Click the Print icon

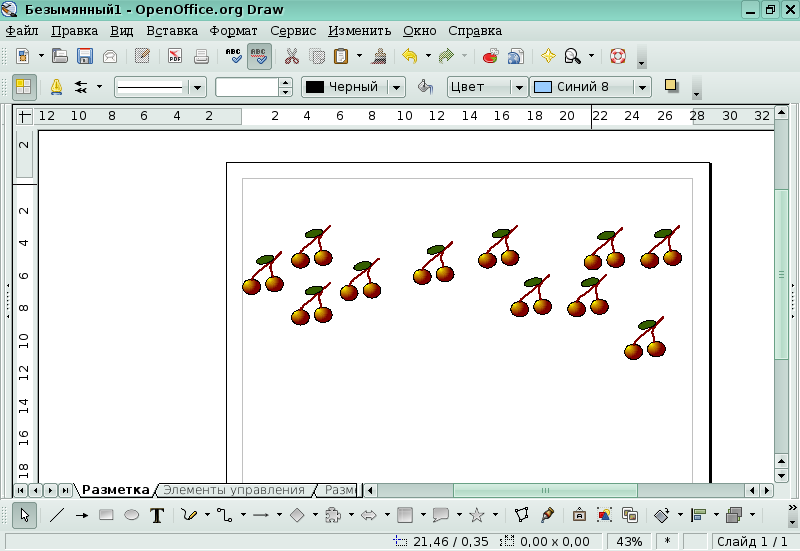coord(201,56)
